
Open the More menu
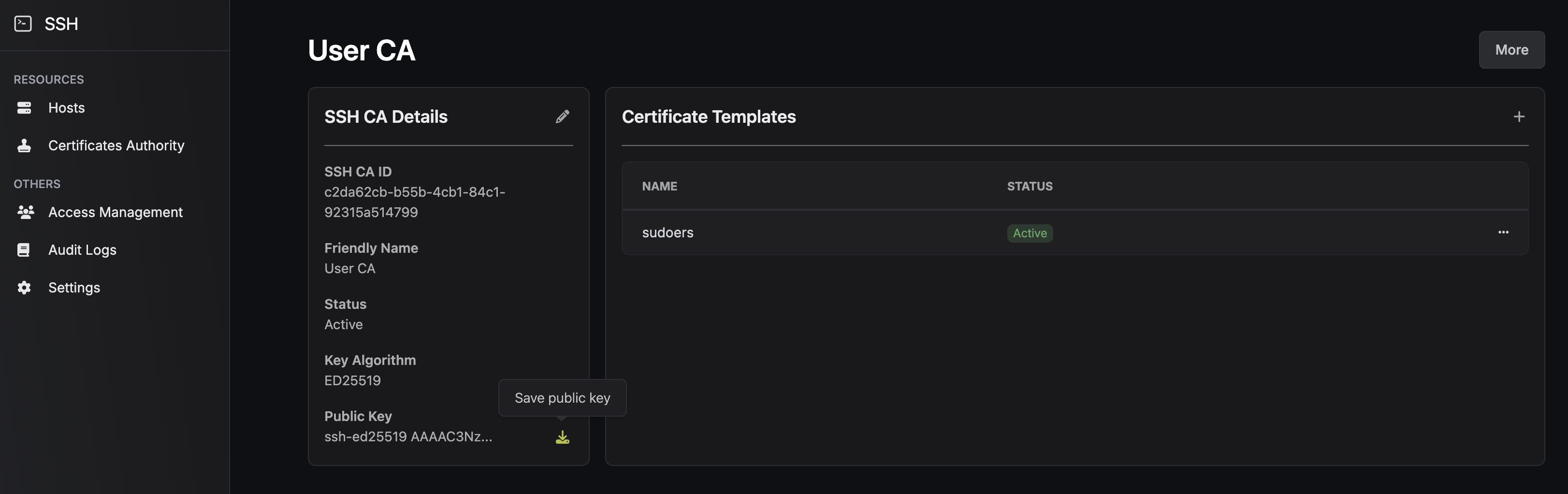pyautogui.click(x=1511, y=50)
